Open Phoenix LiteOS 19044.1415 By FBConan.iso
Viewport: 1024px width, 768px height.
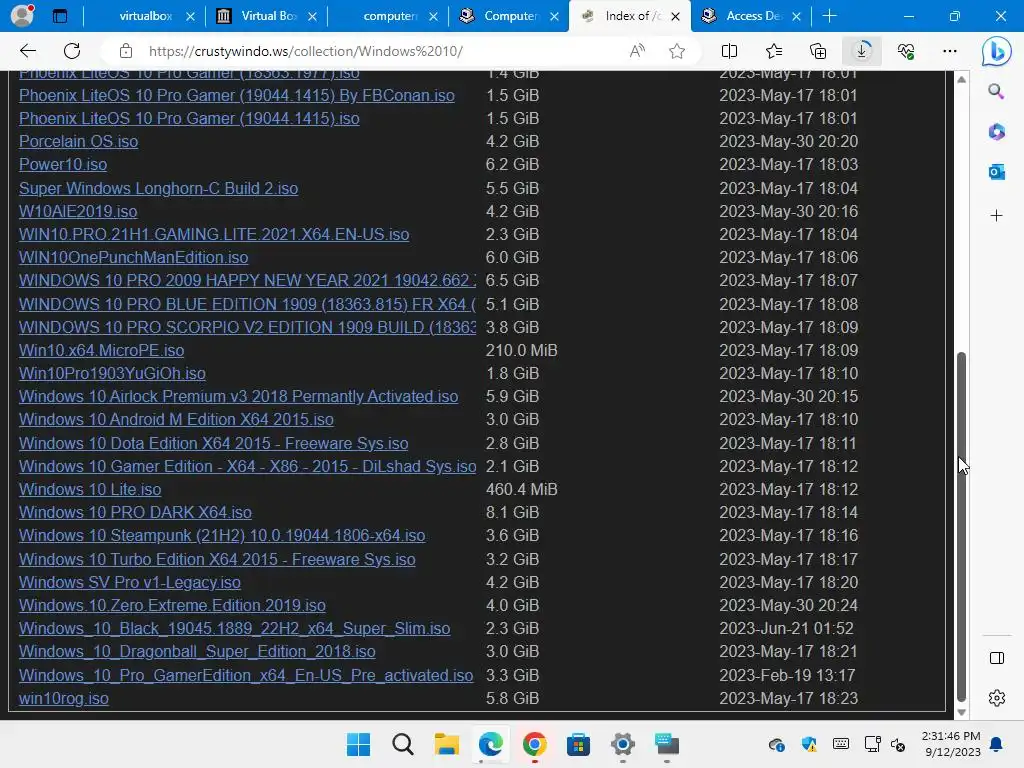(x=237, y=95)
